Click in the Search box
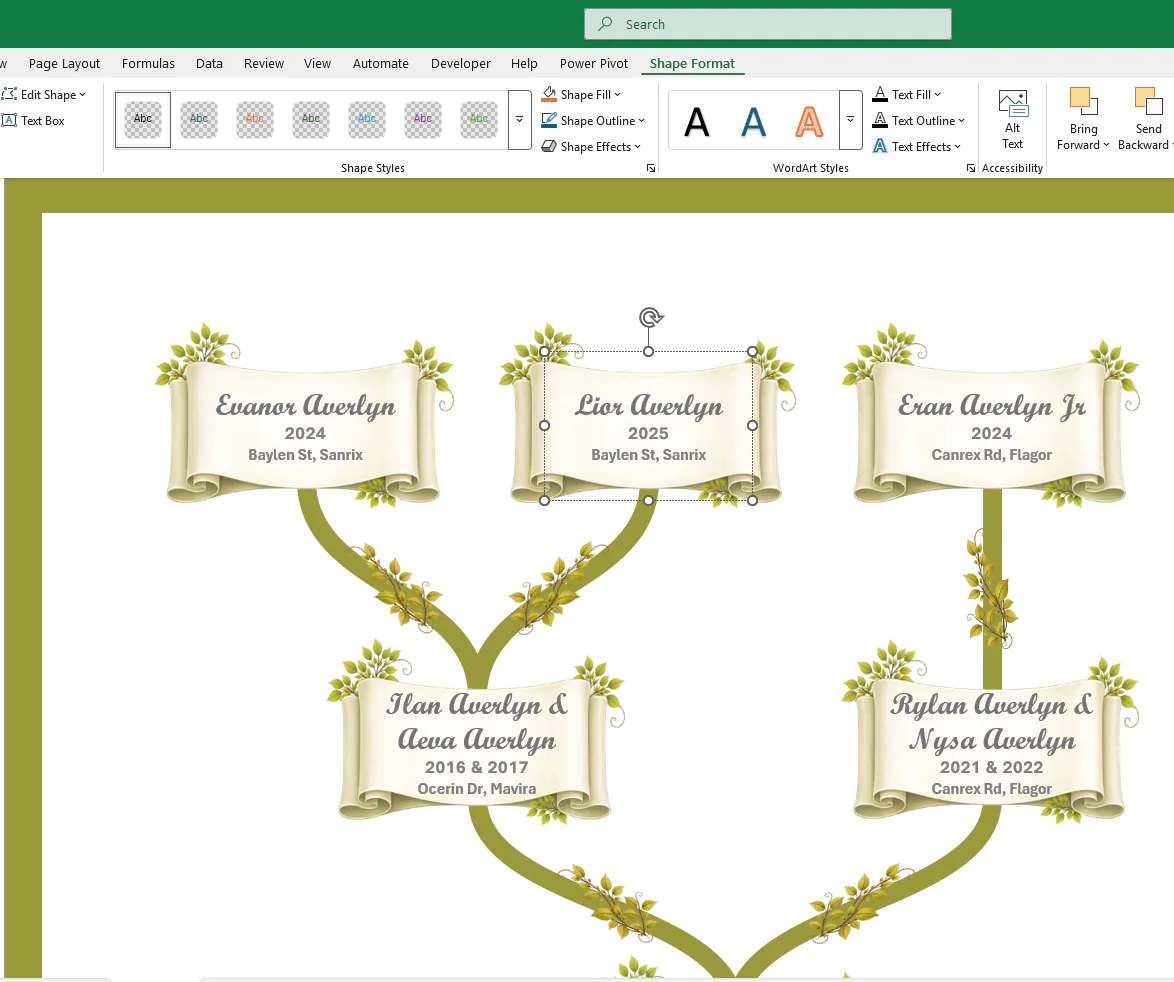 768,24
